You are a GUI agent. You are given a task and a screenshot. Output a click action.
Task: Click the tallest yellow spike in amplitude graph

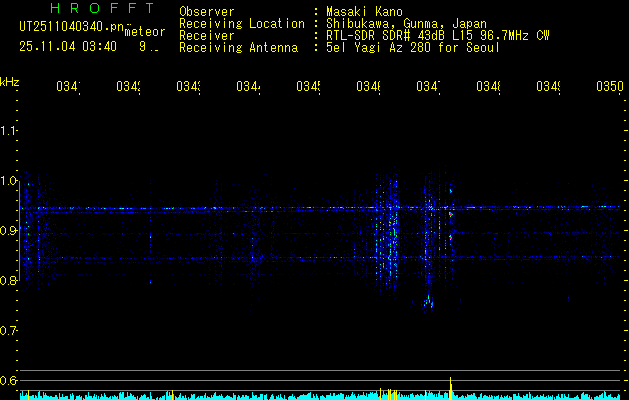click(x=450, y=388)
